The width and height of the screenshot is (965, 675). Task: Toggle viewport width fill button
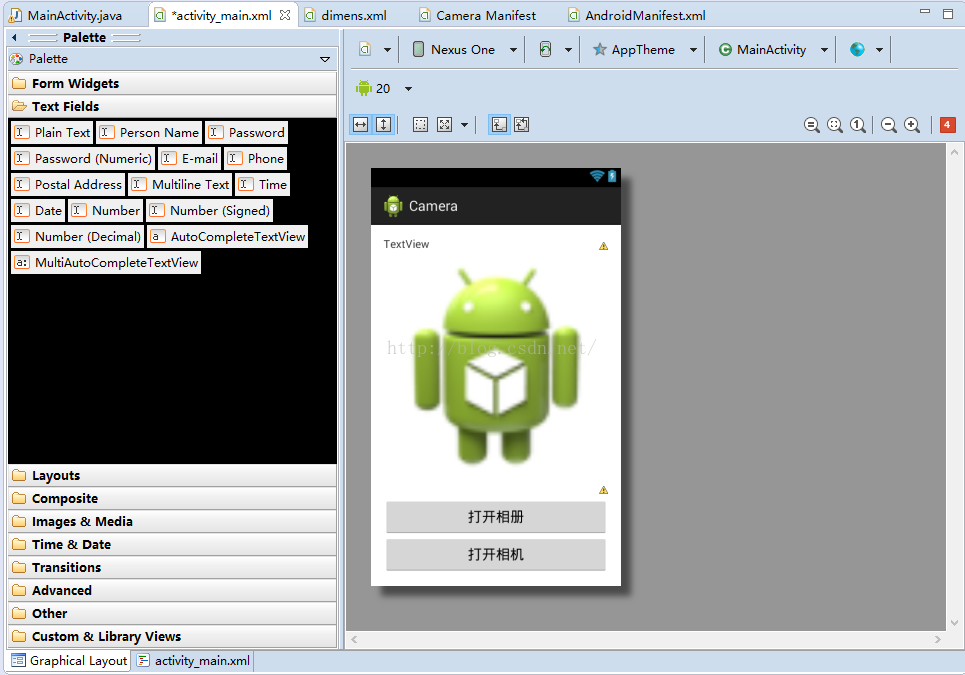tap(361, 125)
